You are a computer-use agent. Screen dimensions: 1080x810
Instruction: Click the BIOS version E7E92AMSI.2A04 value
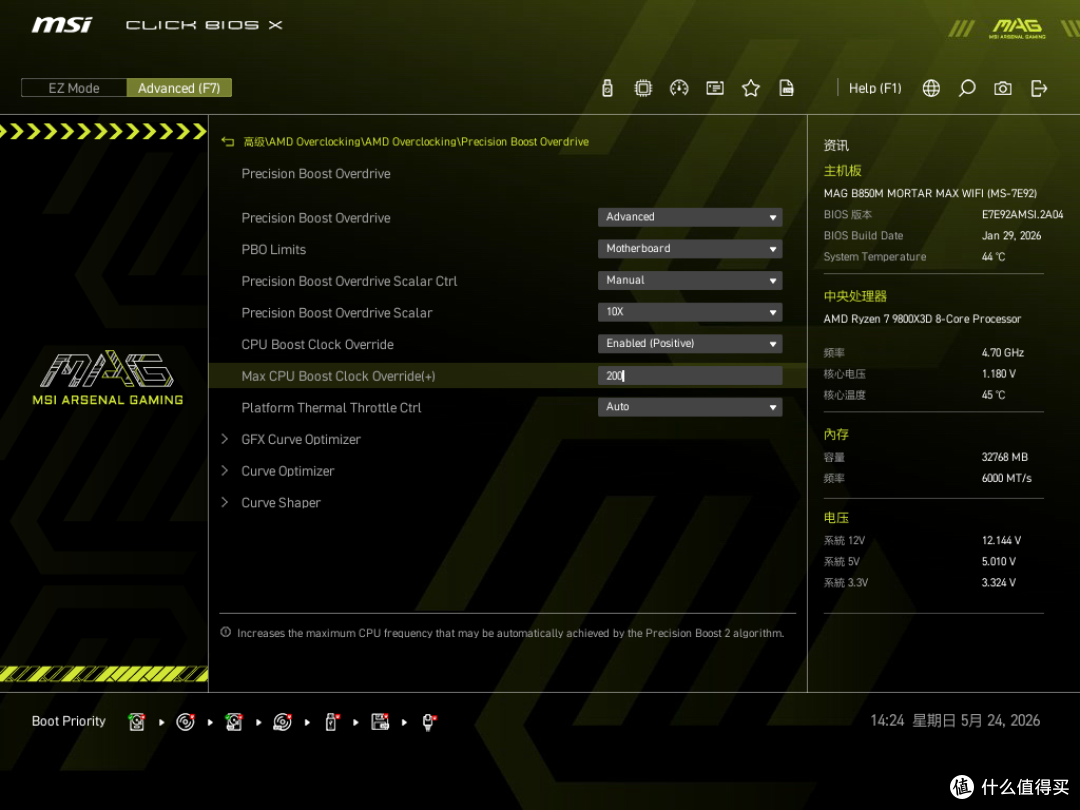1022,215
